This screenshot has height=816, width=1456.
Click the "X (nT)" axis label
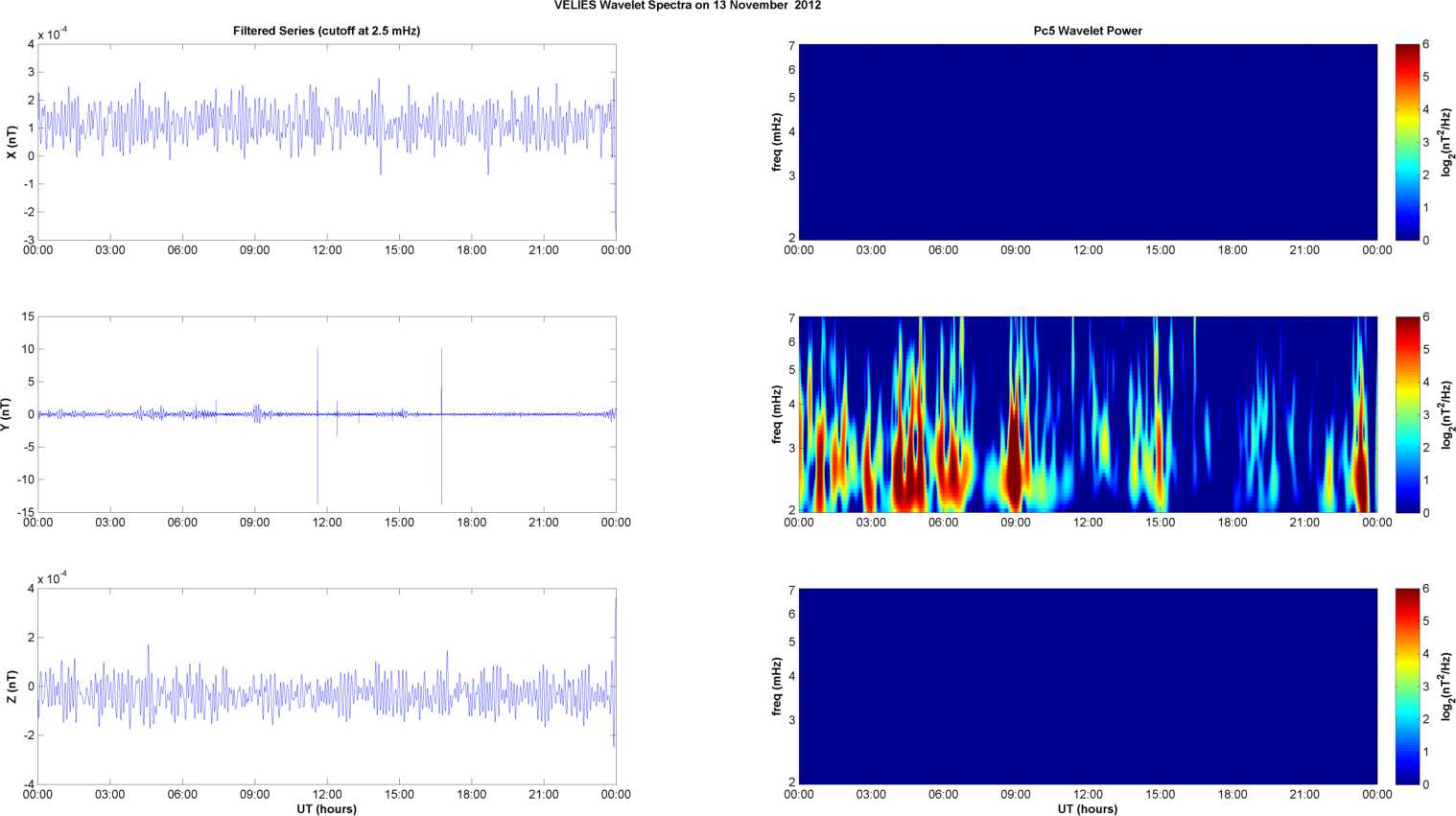12,142
